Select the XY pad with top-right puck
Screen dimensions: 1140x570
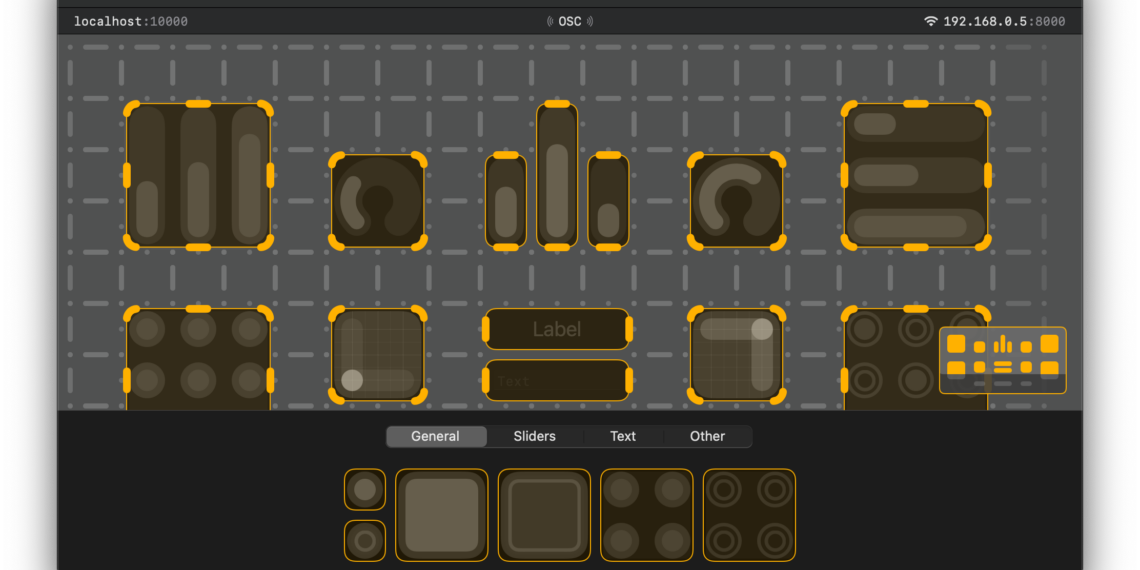click(736, 355)
